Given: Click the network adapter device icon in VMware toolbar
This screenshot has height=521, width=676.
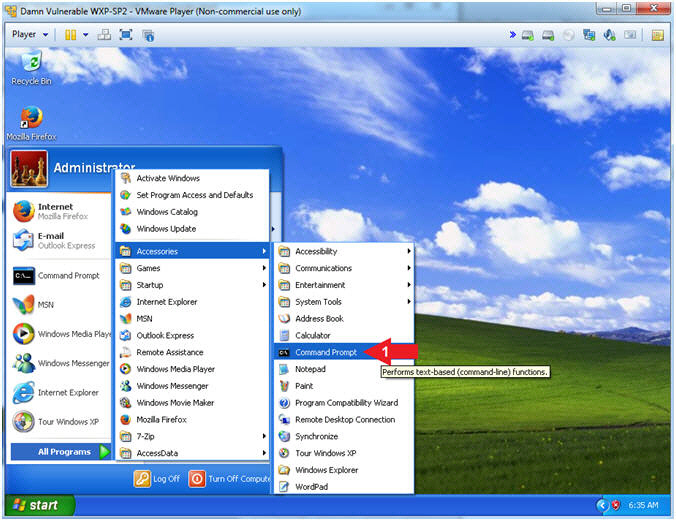Looking at the screenshot, I should click(x=589, y=35).
